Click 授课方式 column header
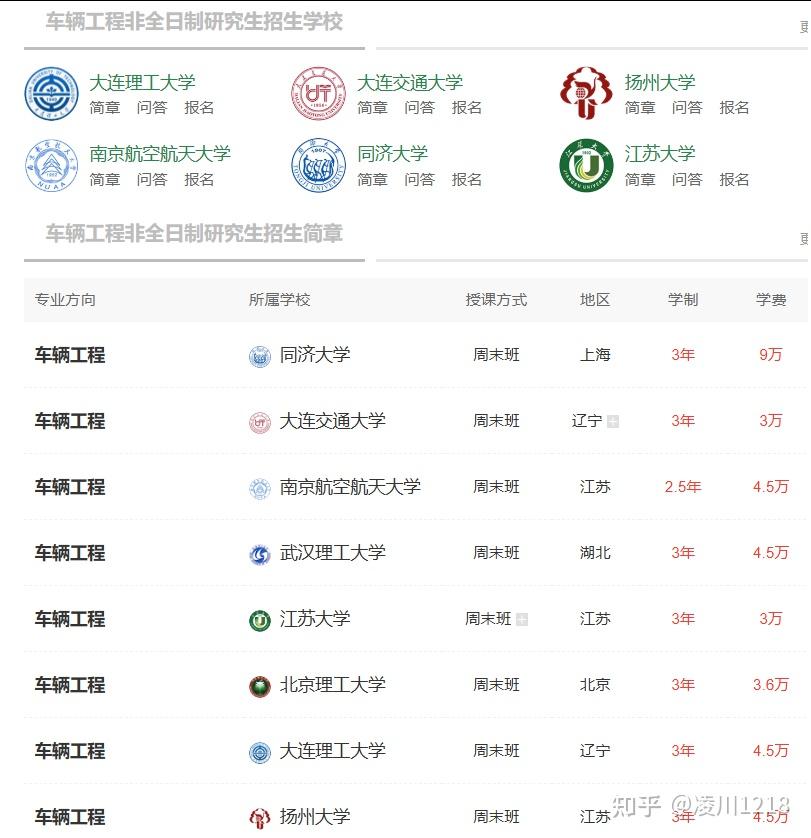Image resolution: width=811 pixels, height=838 pixels. click(496, 300)
